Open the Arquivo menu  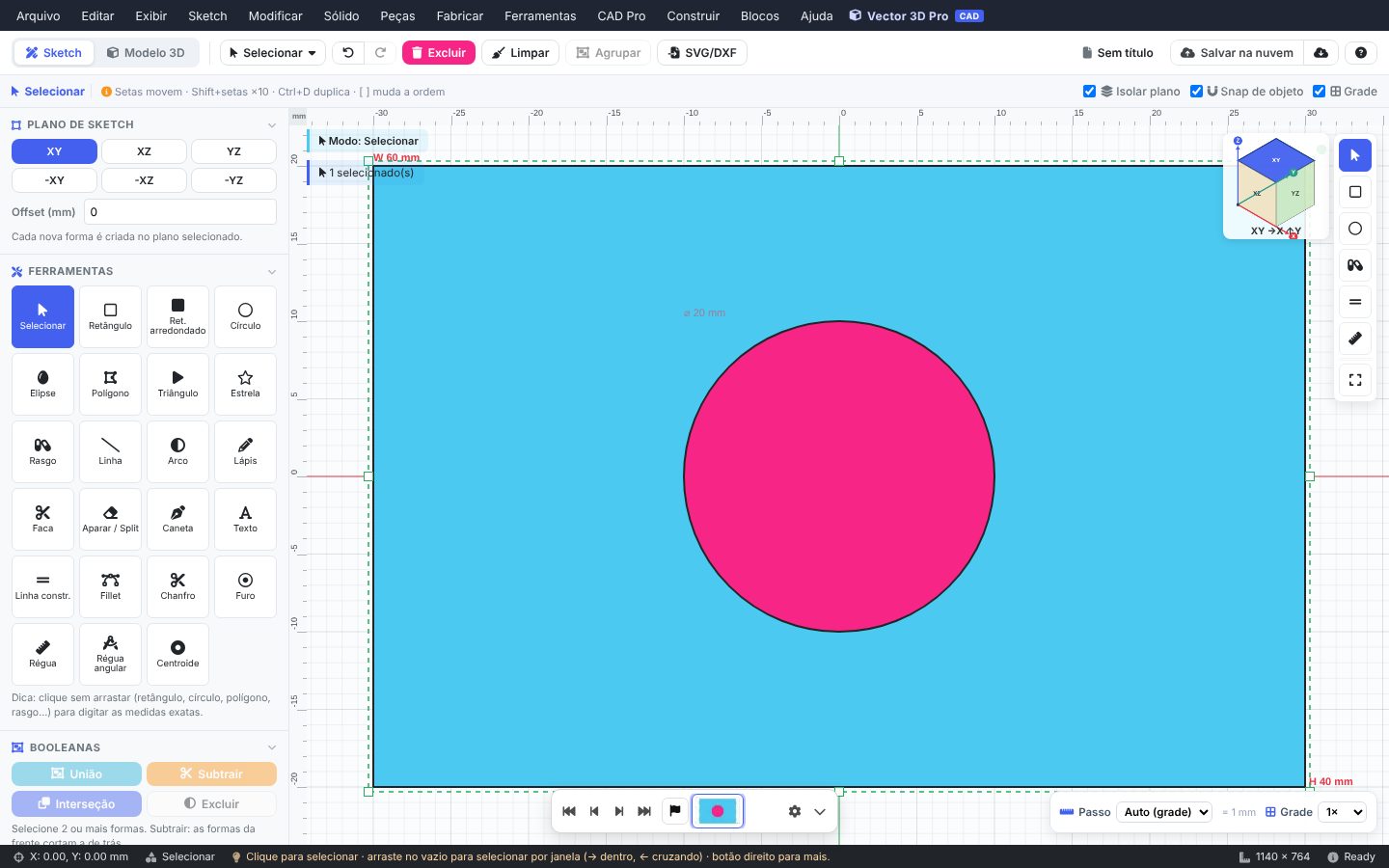click(39, 15)
